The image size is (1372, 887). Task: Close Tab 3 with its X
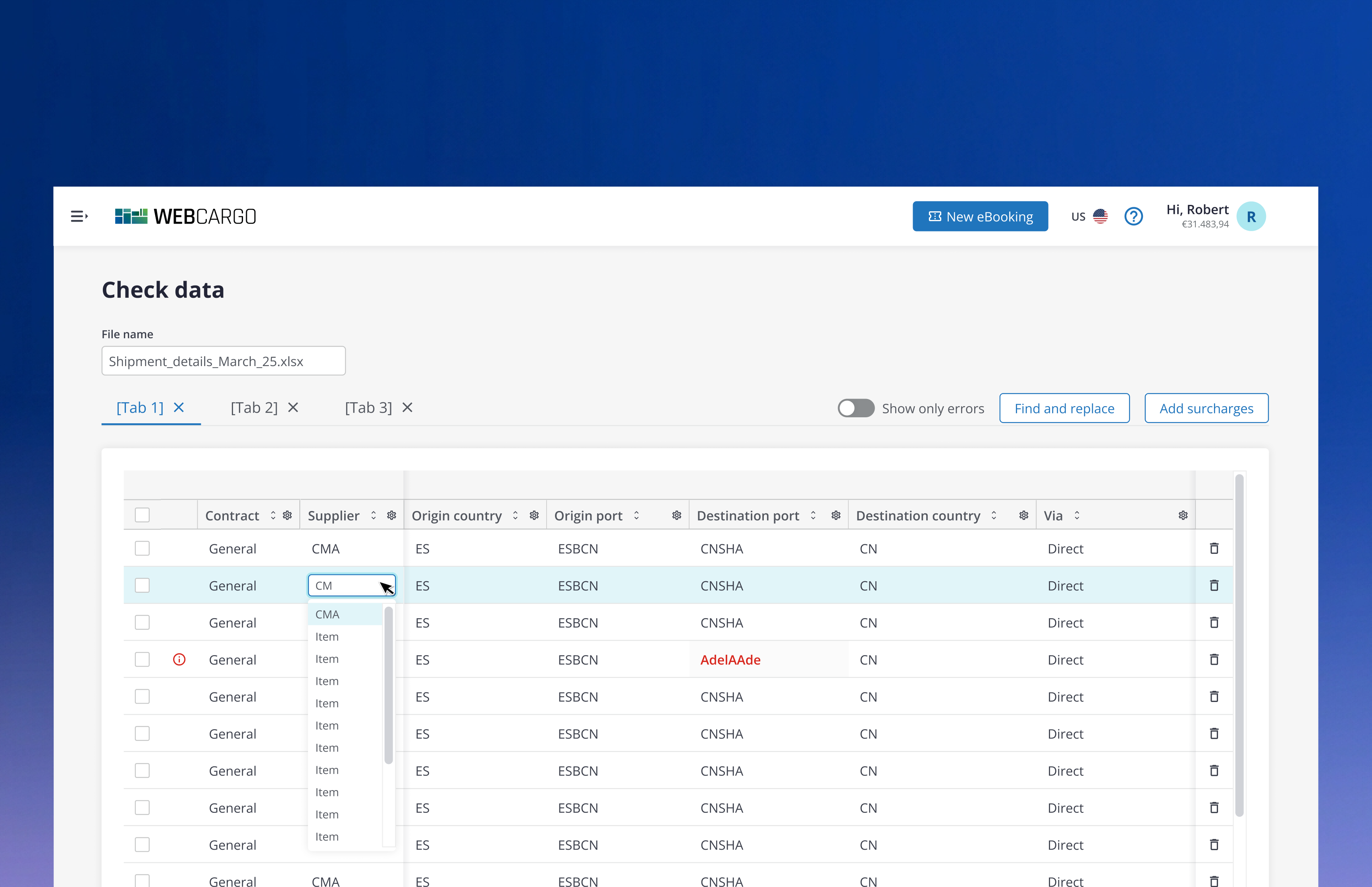(408, 408)
